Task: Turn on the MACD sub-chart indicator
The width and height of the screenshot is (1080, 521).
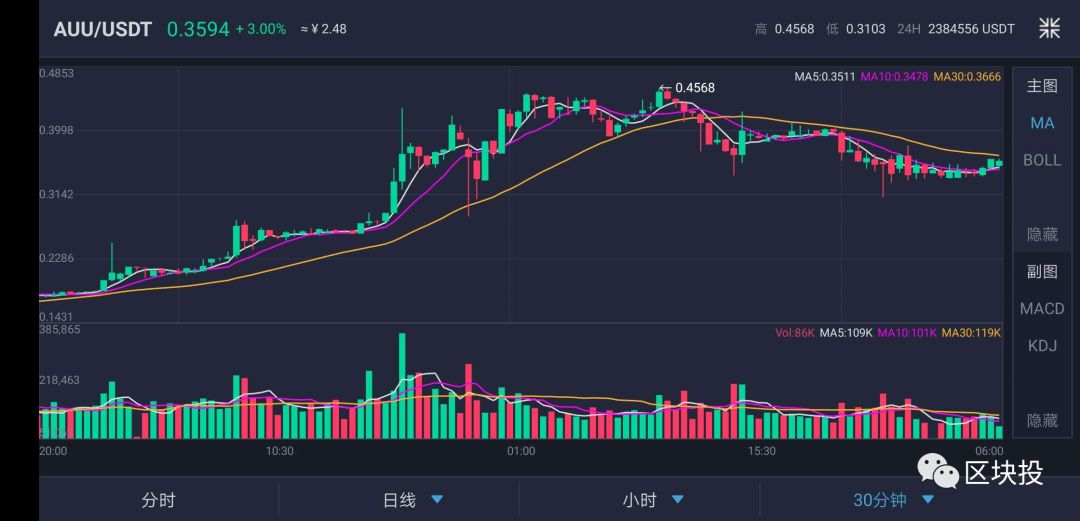Action: (x=1042, y=309)
